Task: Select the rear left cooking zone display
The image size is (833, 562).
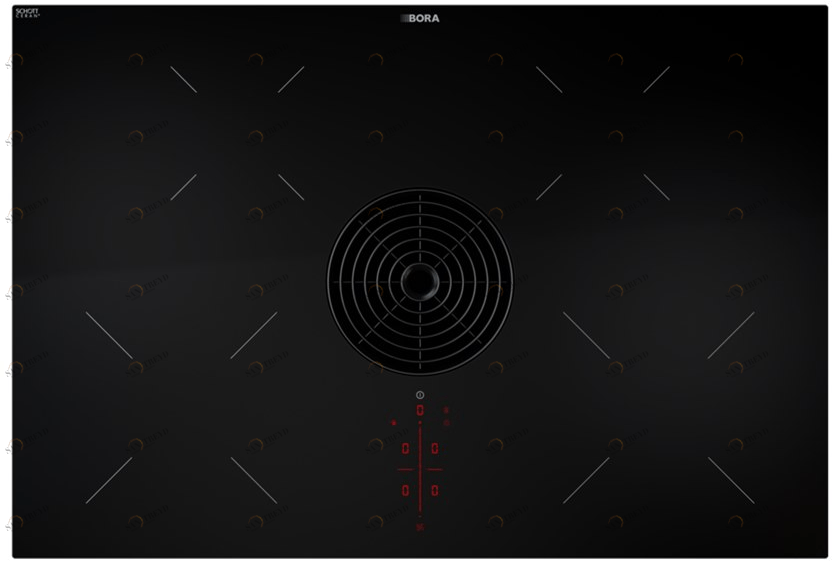Action: click(x=406, y=449)
